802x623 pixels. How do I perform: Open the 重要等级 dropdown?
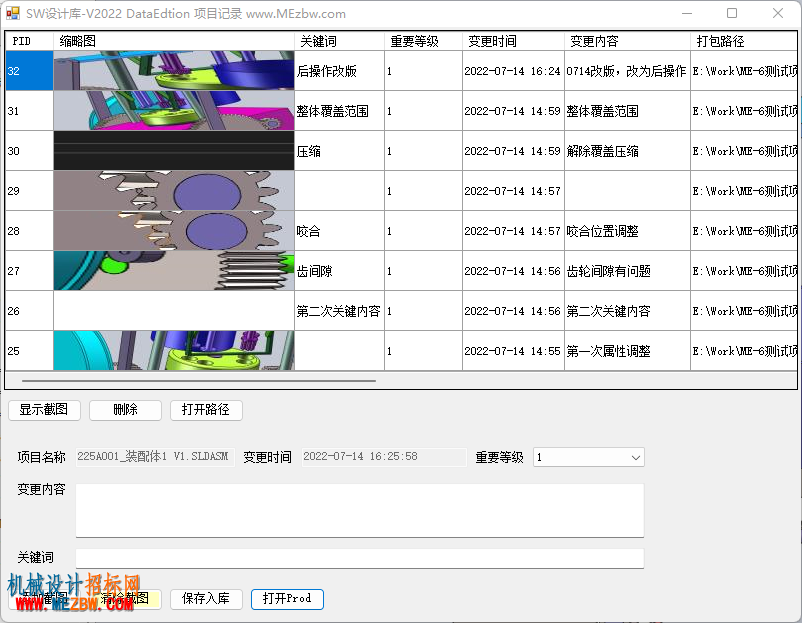tap(589, 457)
